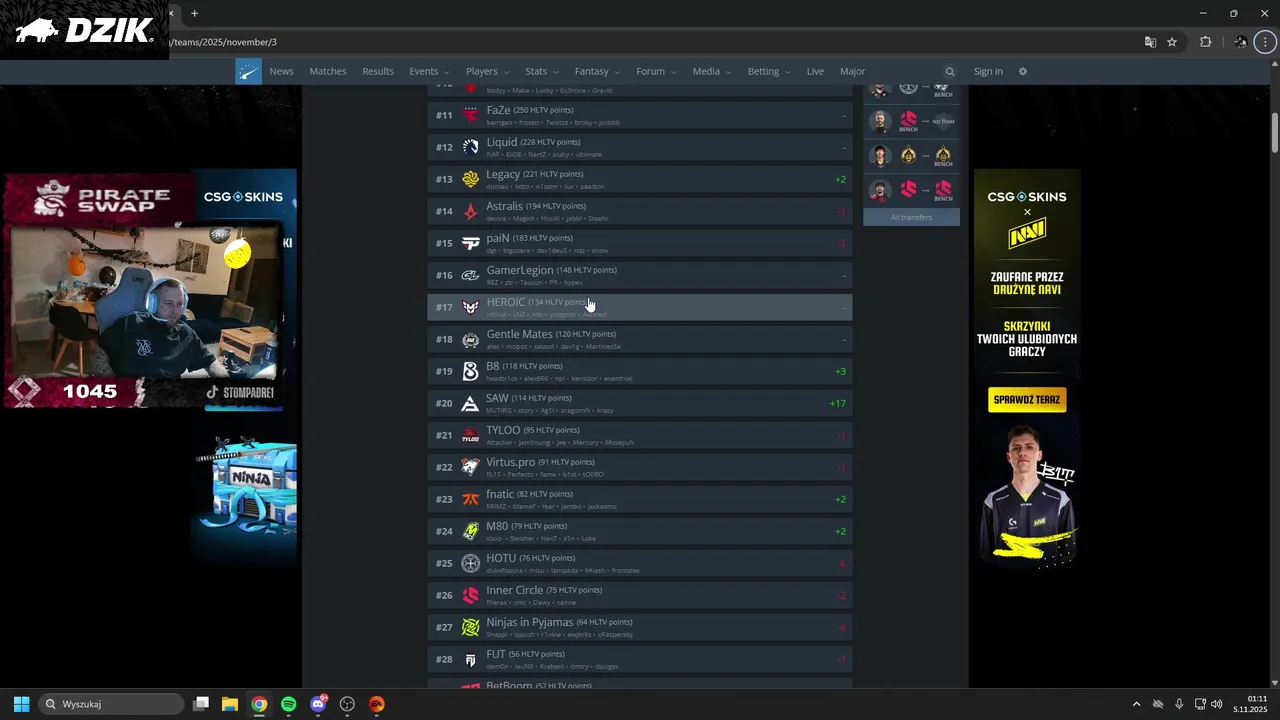Open the Gentle Mates team name link
This screenshot has width=1280, height=720.
[519, 334]
